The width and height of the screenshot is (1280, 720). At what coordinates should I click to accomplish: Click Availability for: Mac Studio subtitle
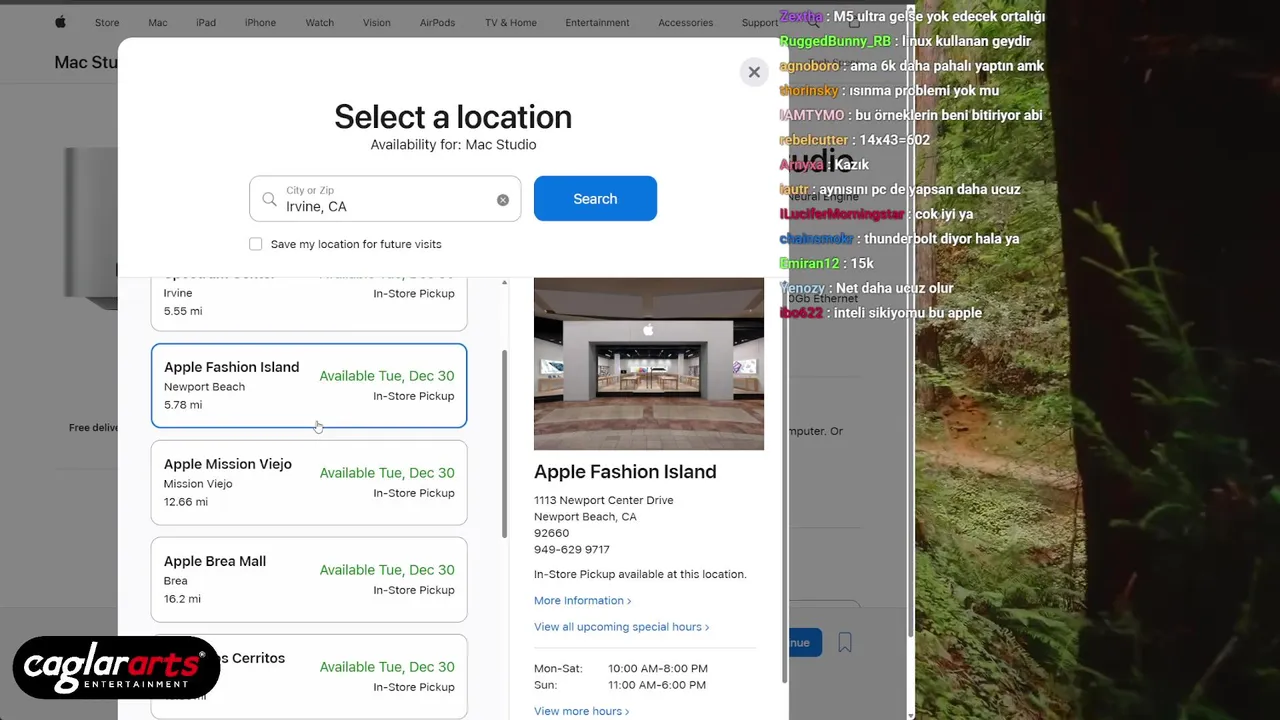[x=453, y=145]
